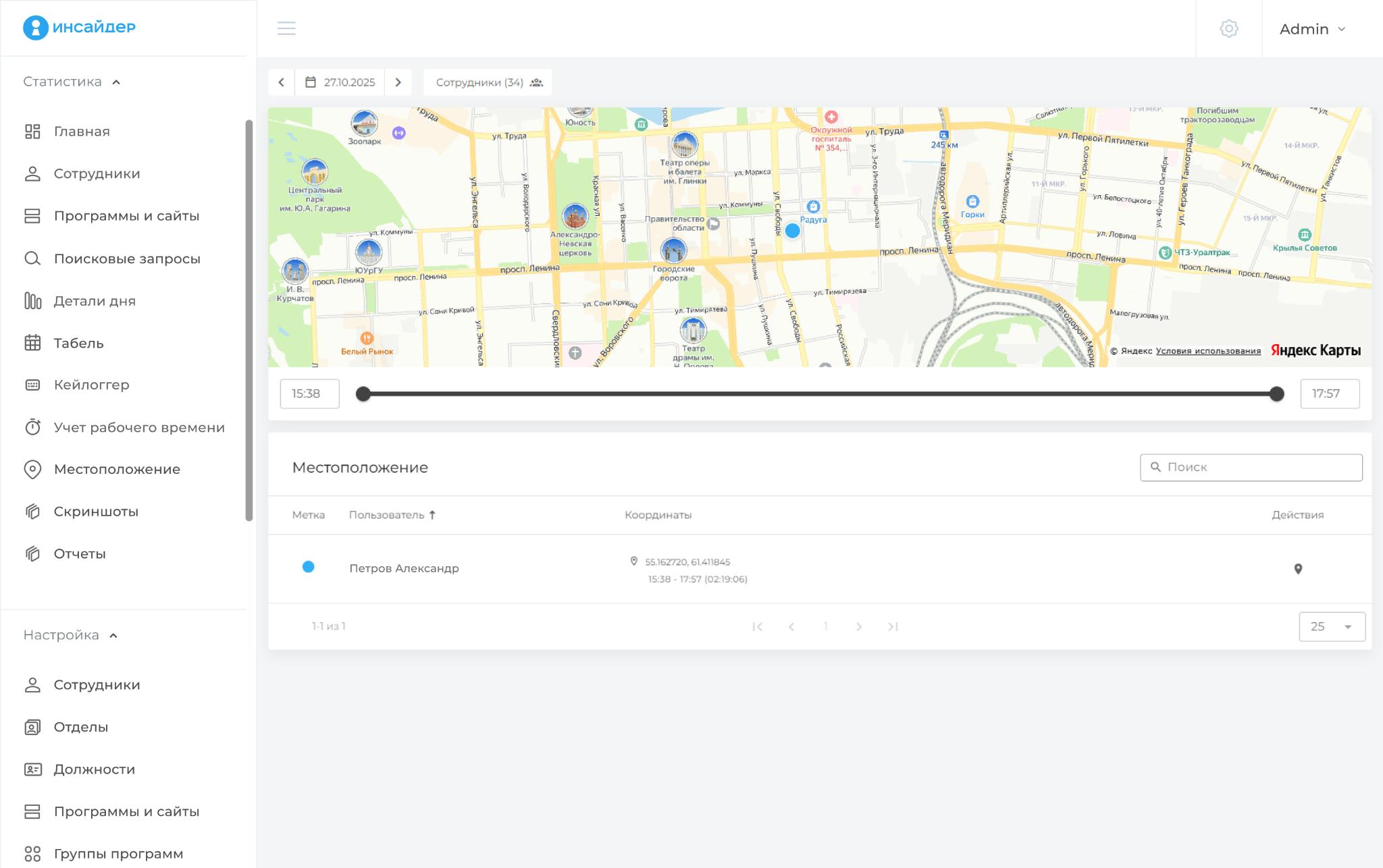Open the Admin user dropdown

(1313, 29)
